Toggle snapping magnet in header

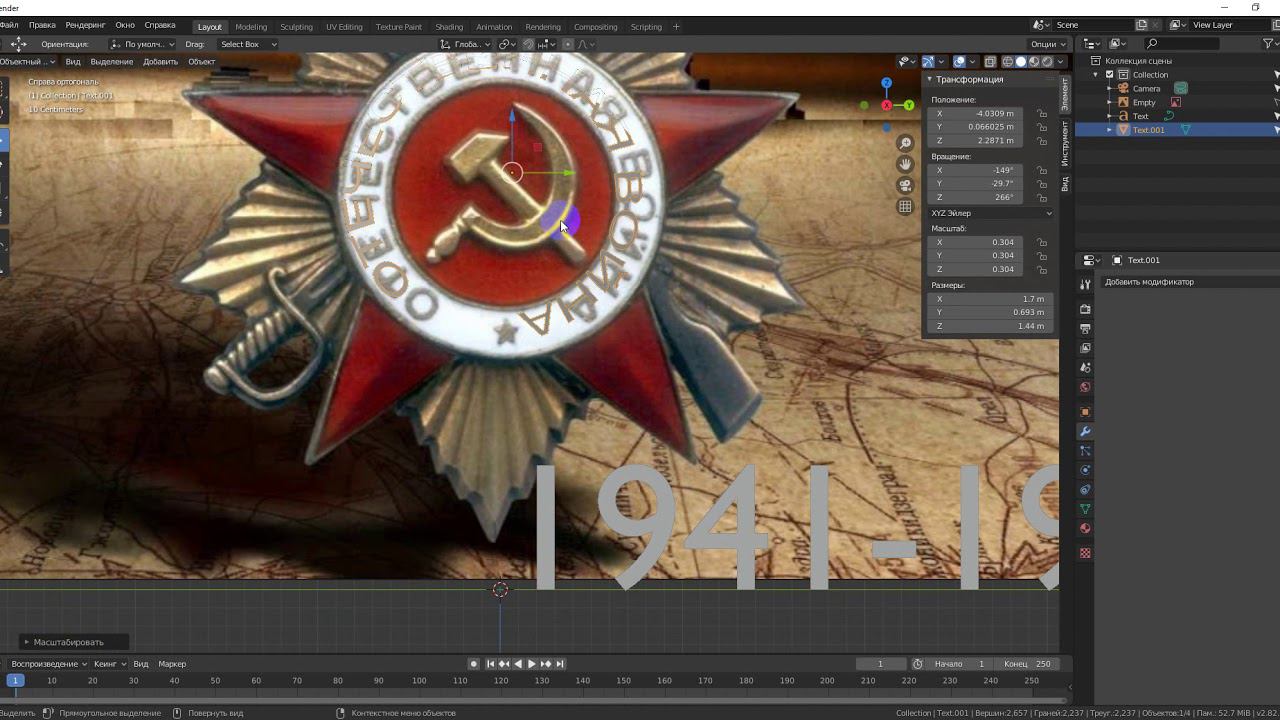528,44
